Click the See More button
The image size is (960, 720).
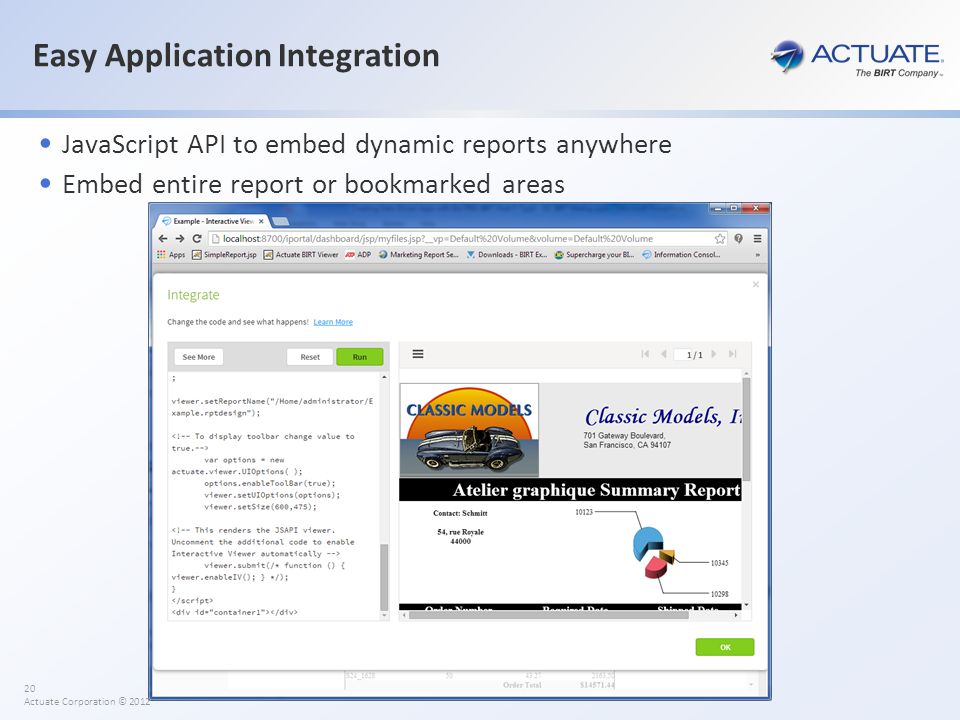[198, 357]
